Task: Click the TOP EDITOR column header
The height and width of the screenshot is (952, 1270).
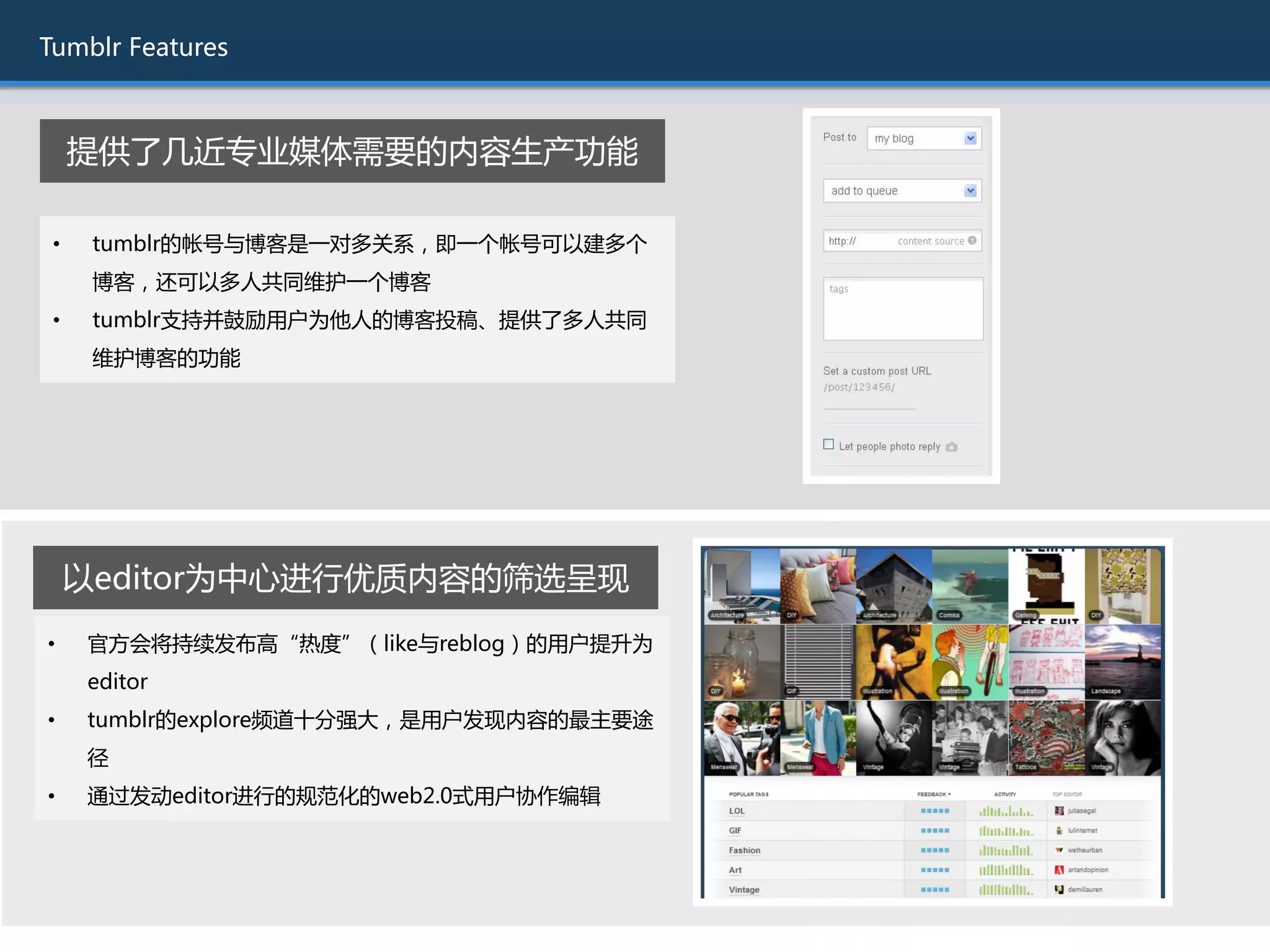Action: (x=1067, y=794)
